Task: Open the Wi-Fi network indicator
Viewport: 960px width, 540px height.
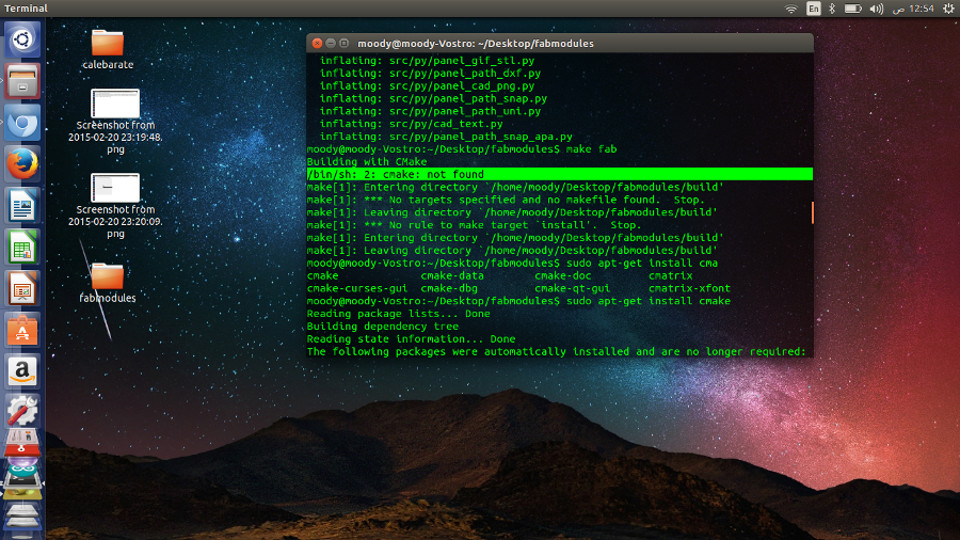Action: 791,9
